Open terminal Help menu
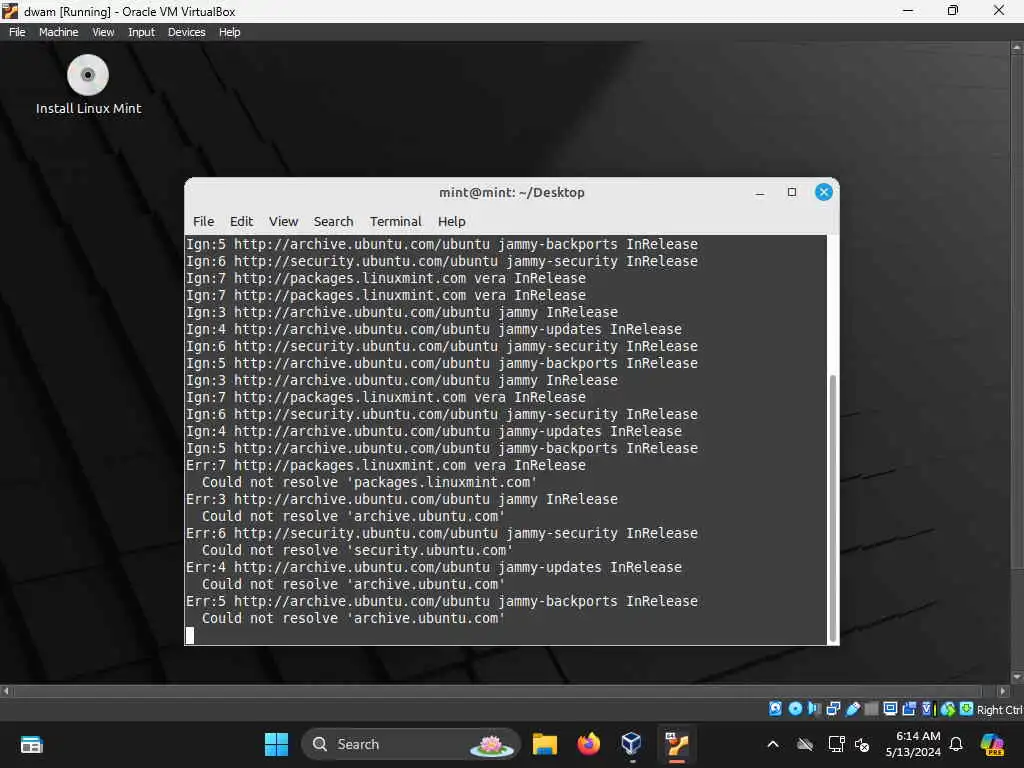Image resolution: width=1024 pixels, height=768 pixels. pos(451,221)
